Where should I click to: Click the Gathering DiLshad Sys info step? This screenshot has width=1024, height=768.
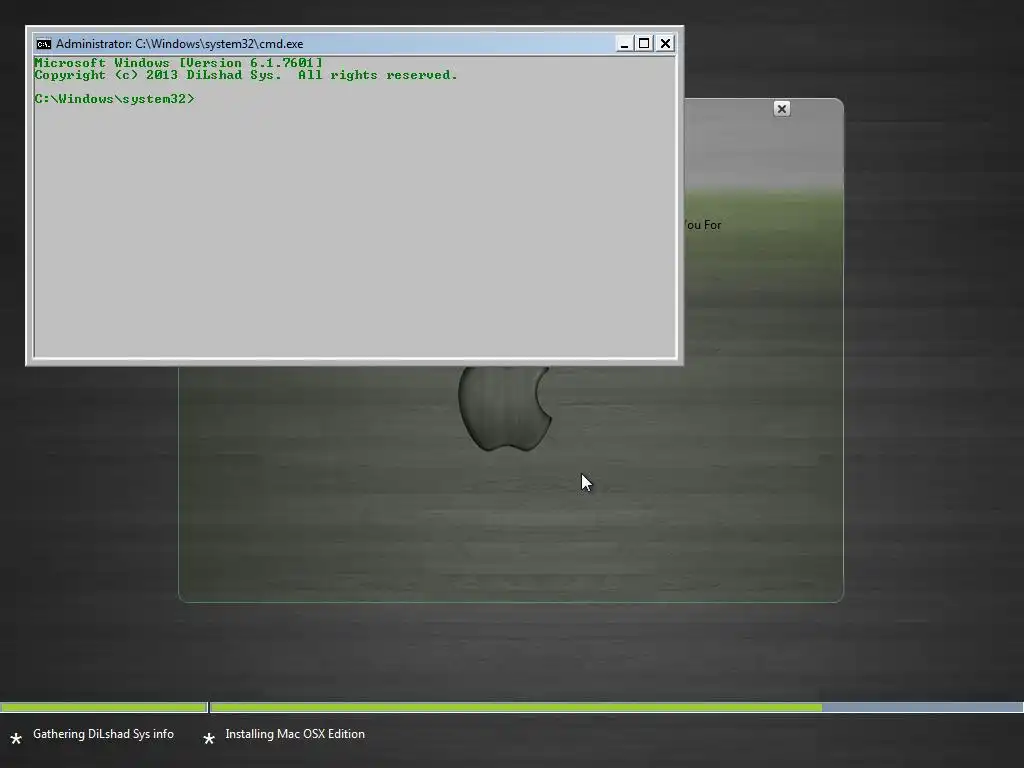point(103,734)
